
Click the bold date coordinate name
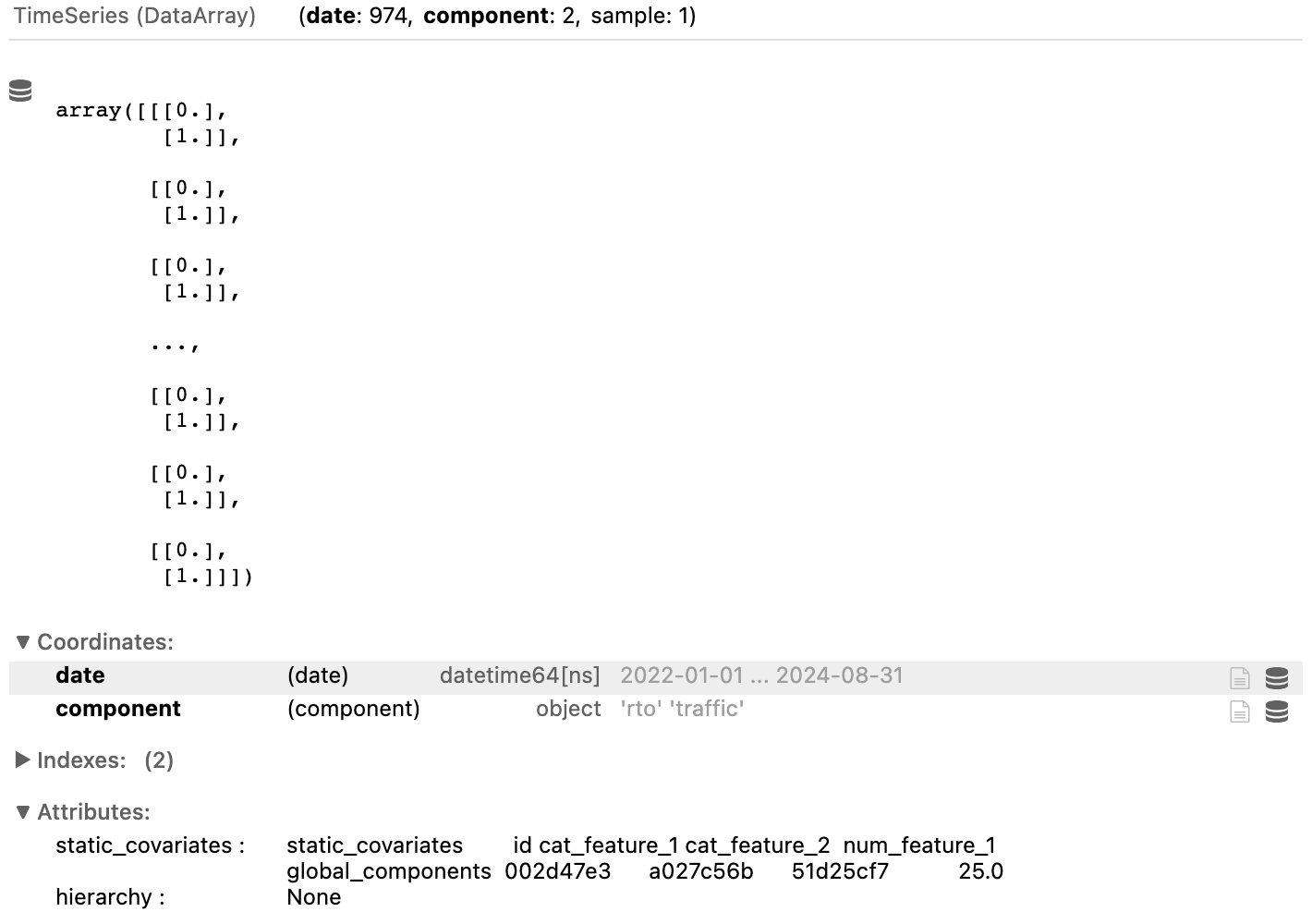80,675
